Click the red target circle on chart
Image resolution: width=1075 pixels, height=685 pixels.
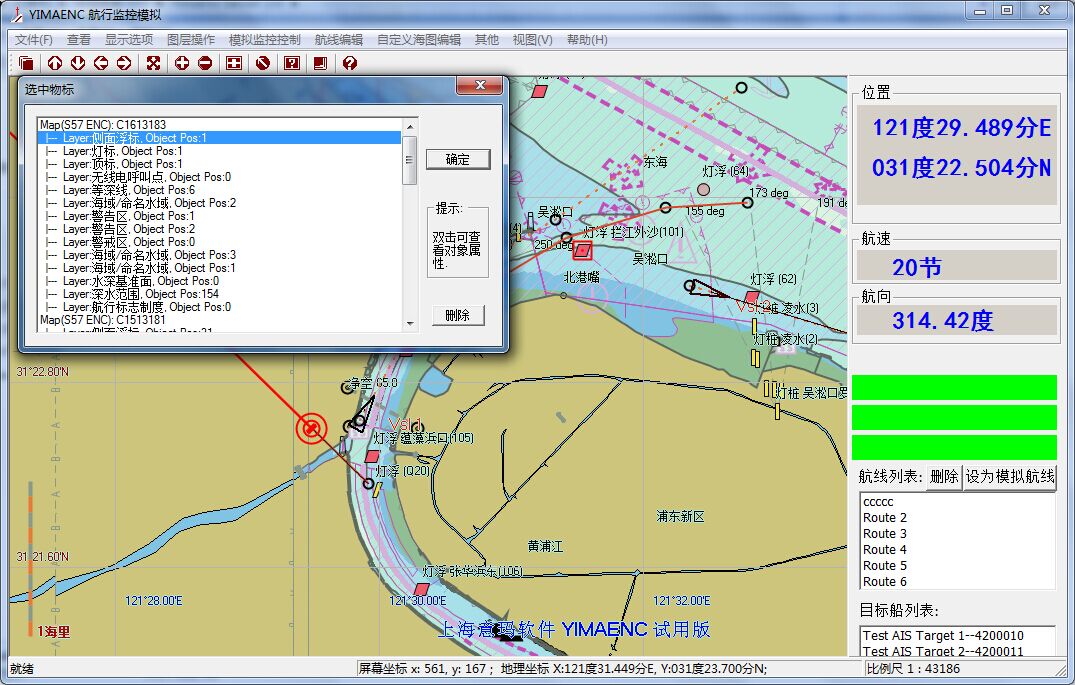(x=311, y=429)
